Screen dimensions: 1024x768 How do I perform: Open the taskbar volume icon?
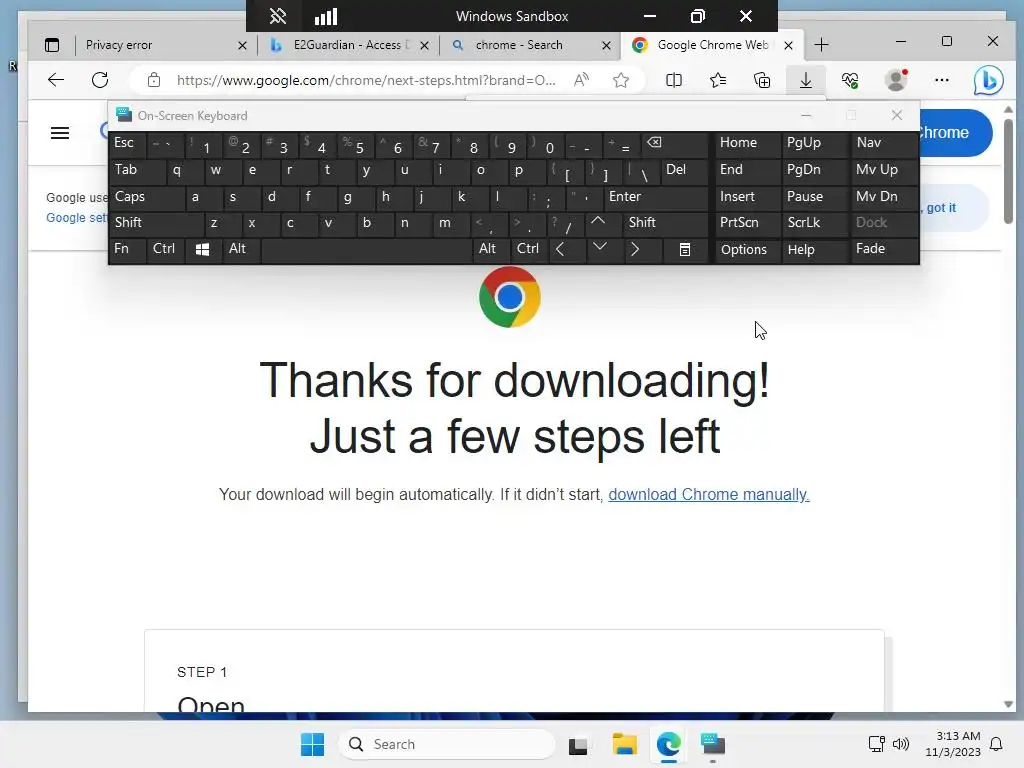point(901,744)
